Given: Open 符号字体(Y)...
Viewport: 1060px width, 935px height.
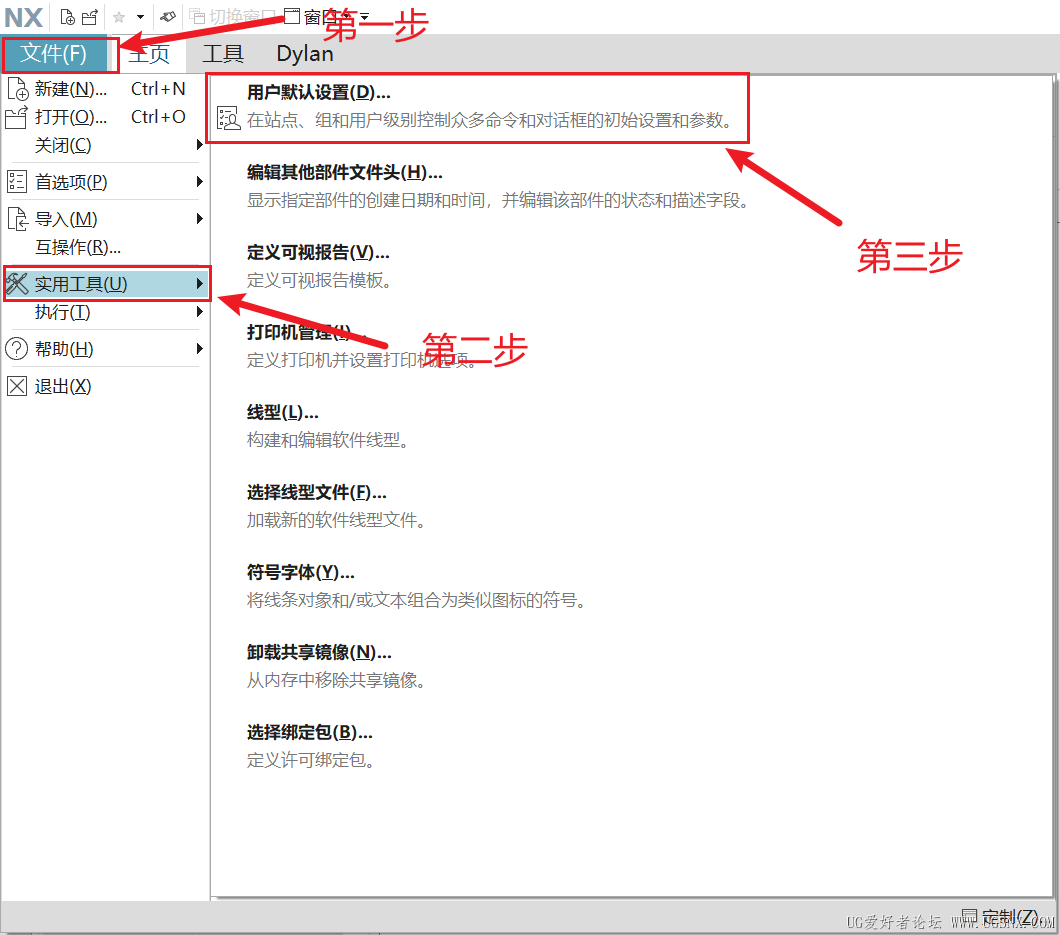Looking at the screenshot, I should pos(301,572).
